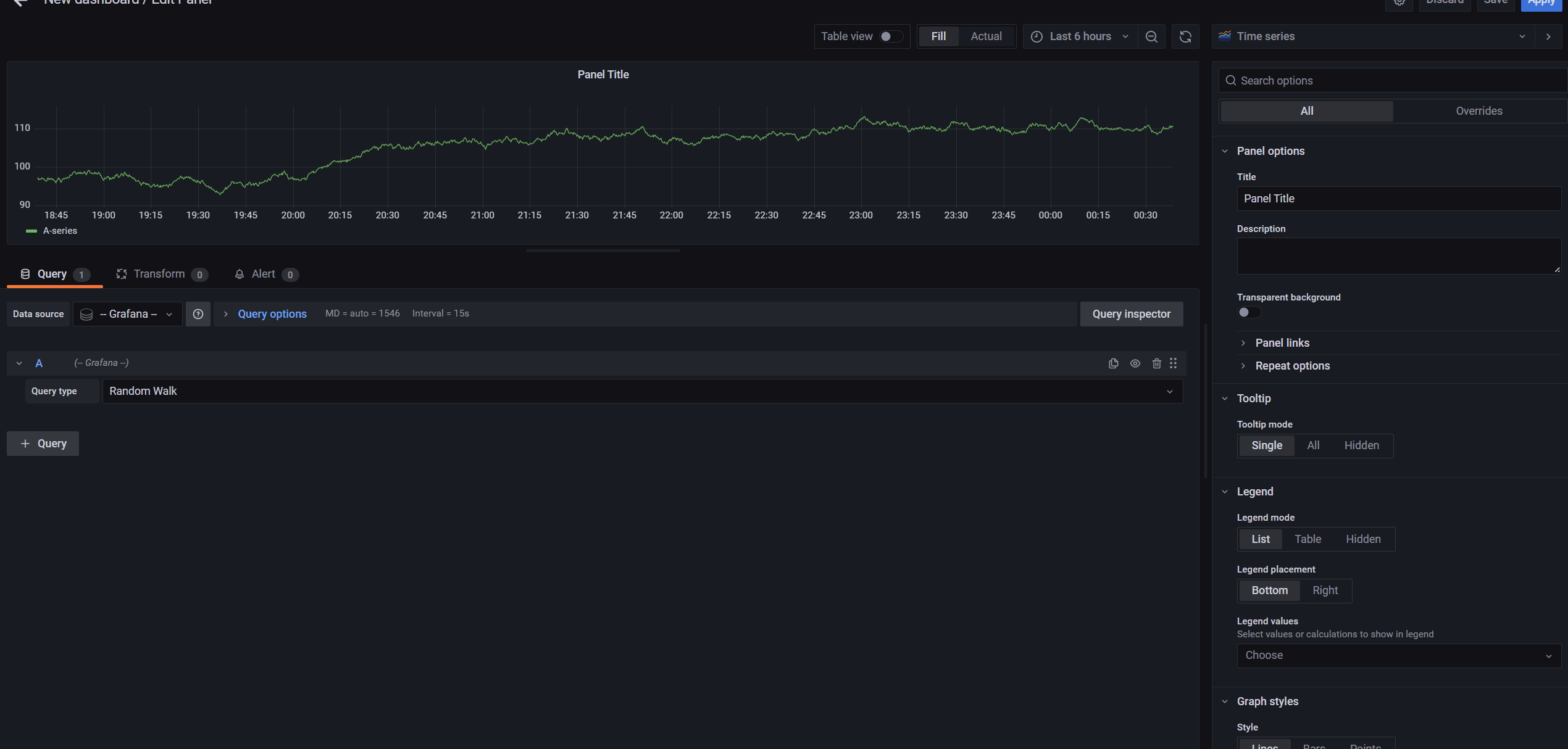Viewport: 1568px width, 749px height.
Task: Open the Query inspector
Action: (x=1132, y=313)
